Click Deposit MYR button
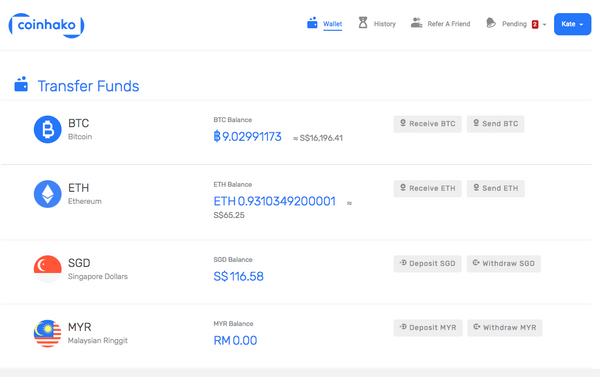The width and height of the screenshot is (600, 377). tap(428, 328)
